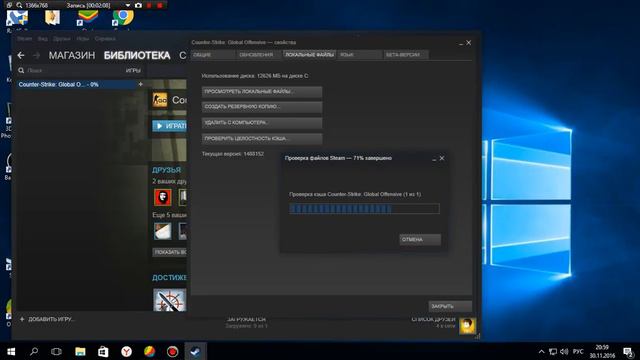This screenshot has width=640, height=360.
Task: Click the Steam forward navigation arrow
Action: coord(37,55)
